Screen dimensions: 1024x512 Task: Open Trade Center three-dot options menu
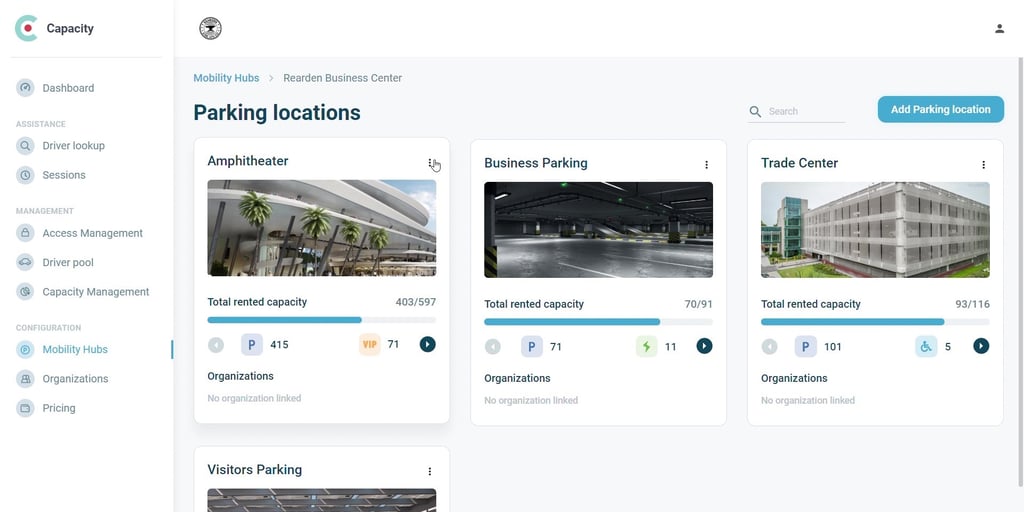tap(983, 165)
